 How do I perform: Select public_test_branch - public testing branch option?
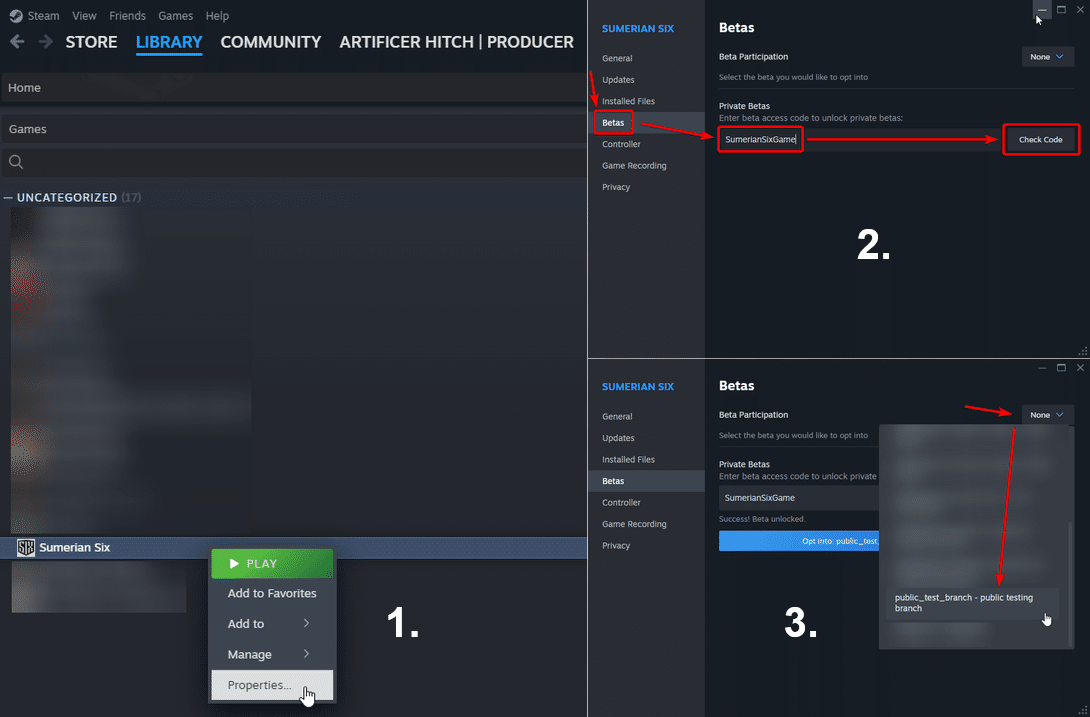pyautogui.click(x=972, y=603)
